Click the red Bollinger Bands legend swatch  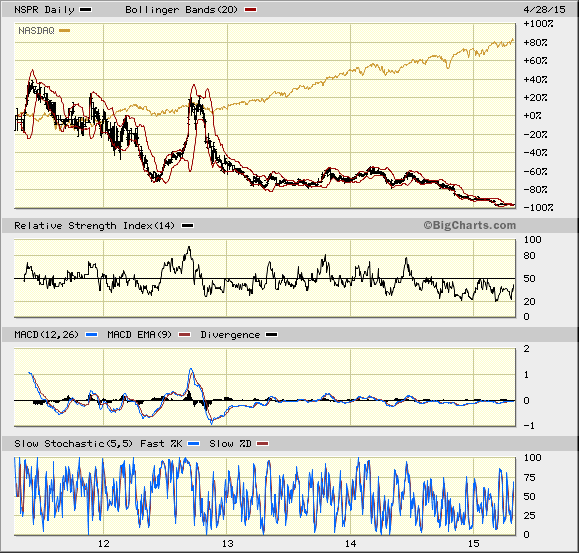(250, 10)
